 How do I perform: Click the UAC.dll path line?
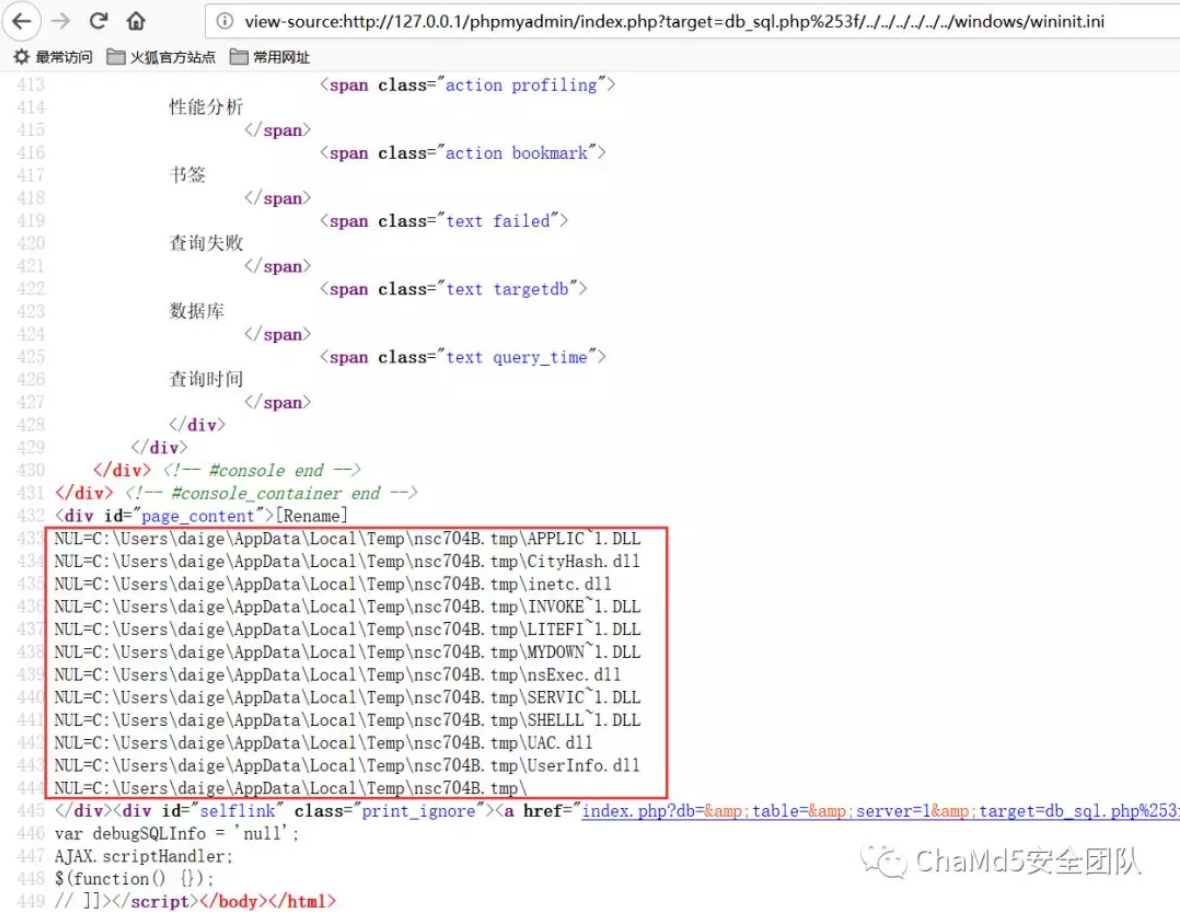pyautogui.click(x=324, y=743)
